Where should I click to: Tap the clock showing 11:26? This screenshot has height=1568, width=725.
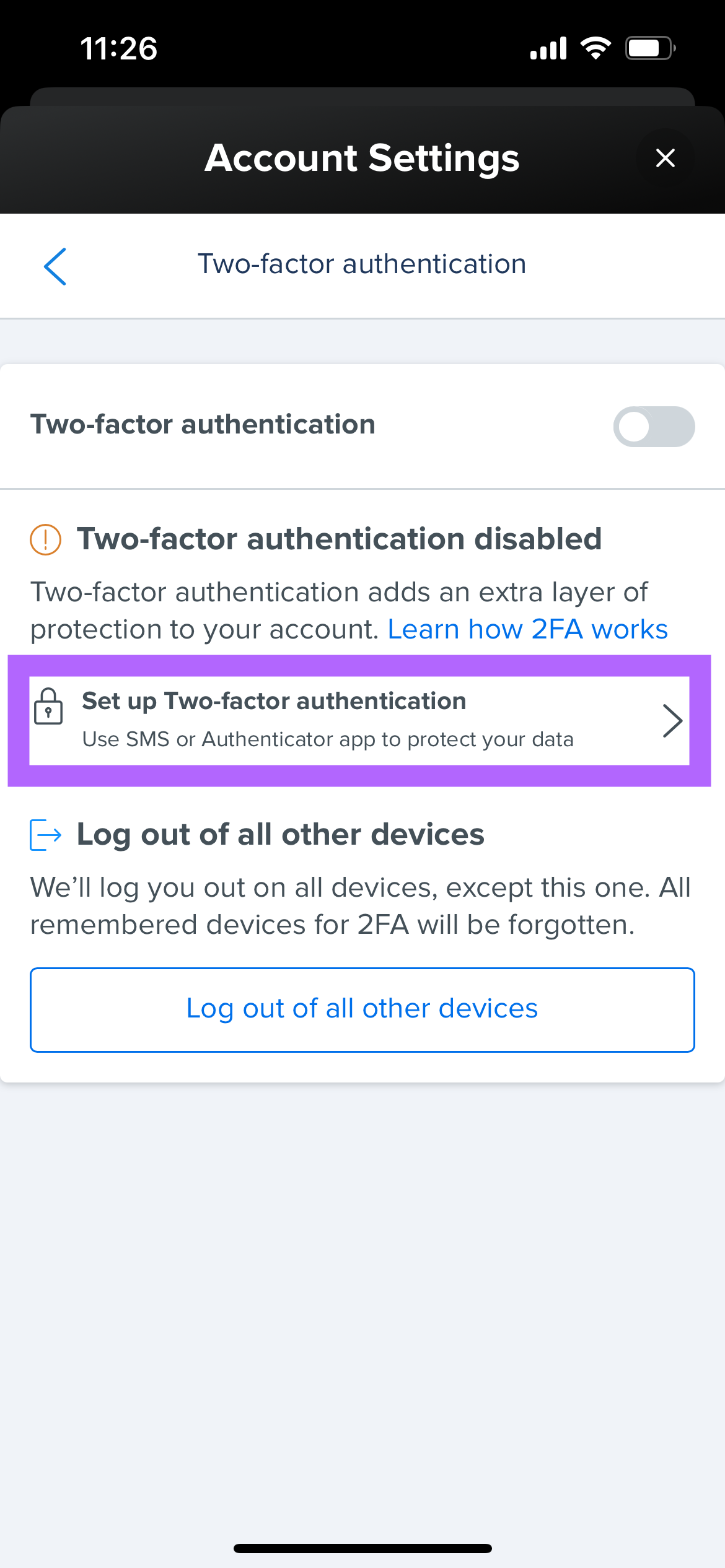[x=118, y=48]
